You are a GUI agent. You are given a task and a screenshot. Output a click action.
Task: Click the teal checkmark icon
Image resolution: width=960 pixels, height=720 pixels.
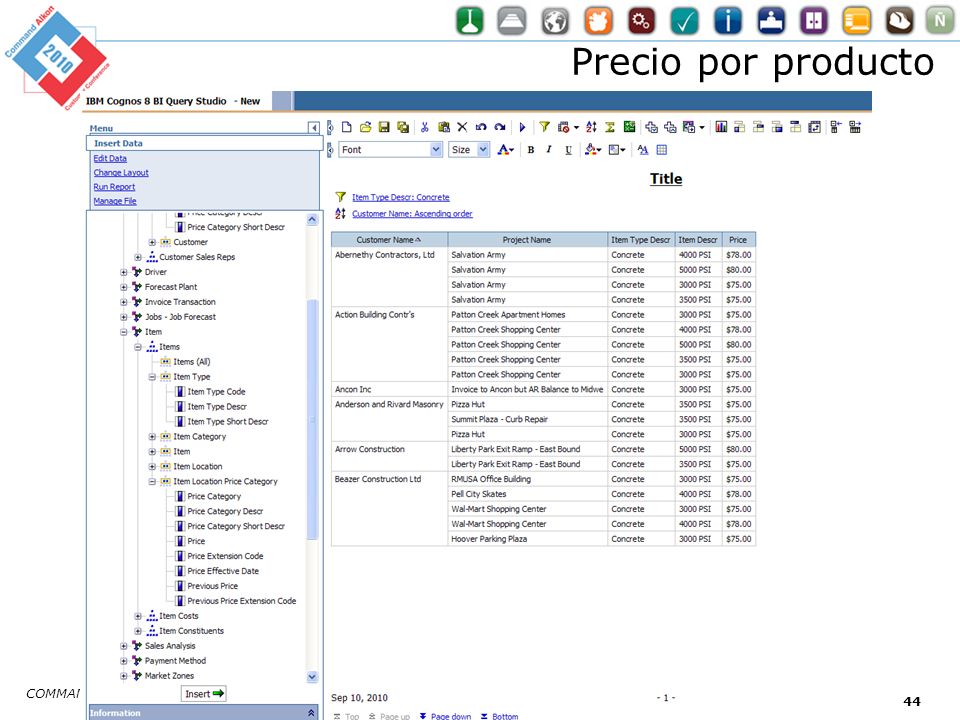click(684, 21)
